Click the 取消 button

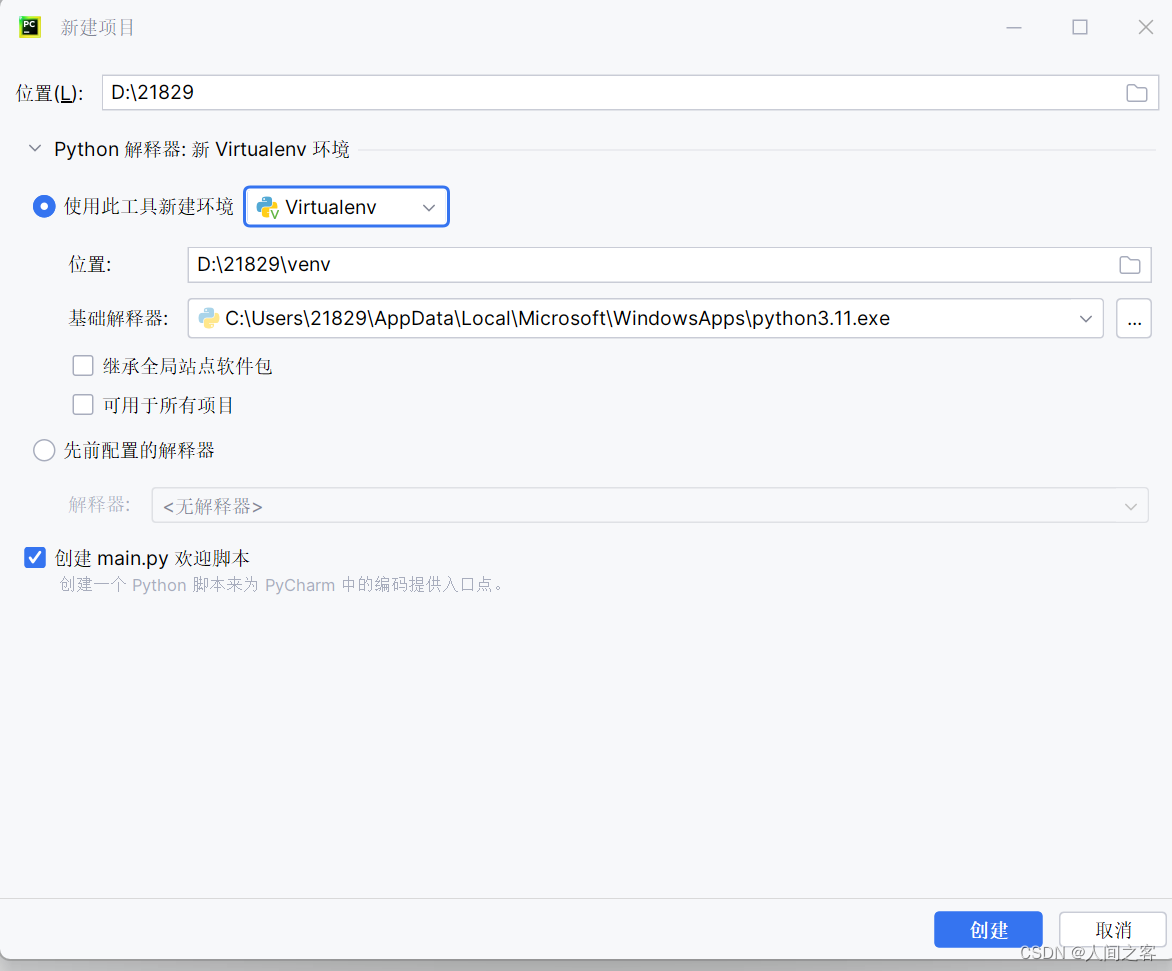coord(1112,929)
